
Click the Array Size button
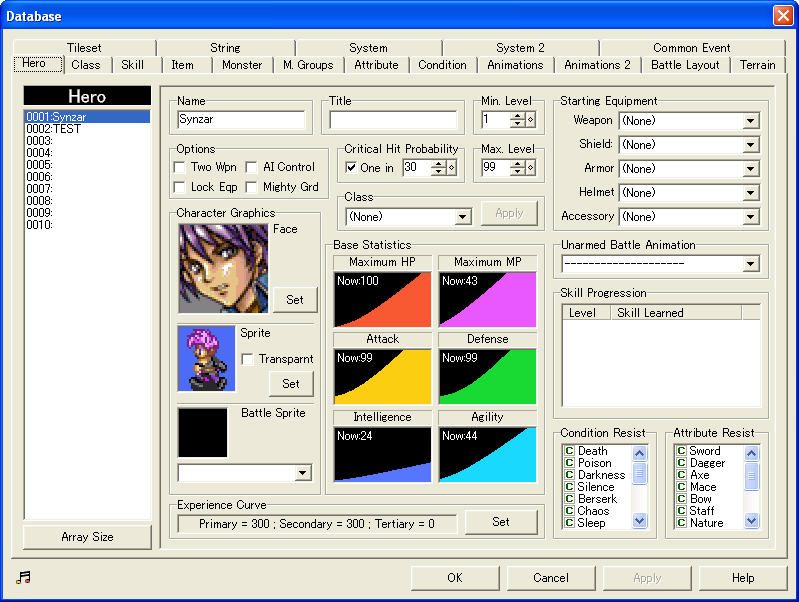[87, 537]
